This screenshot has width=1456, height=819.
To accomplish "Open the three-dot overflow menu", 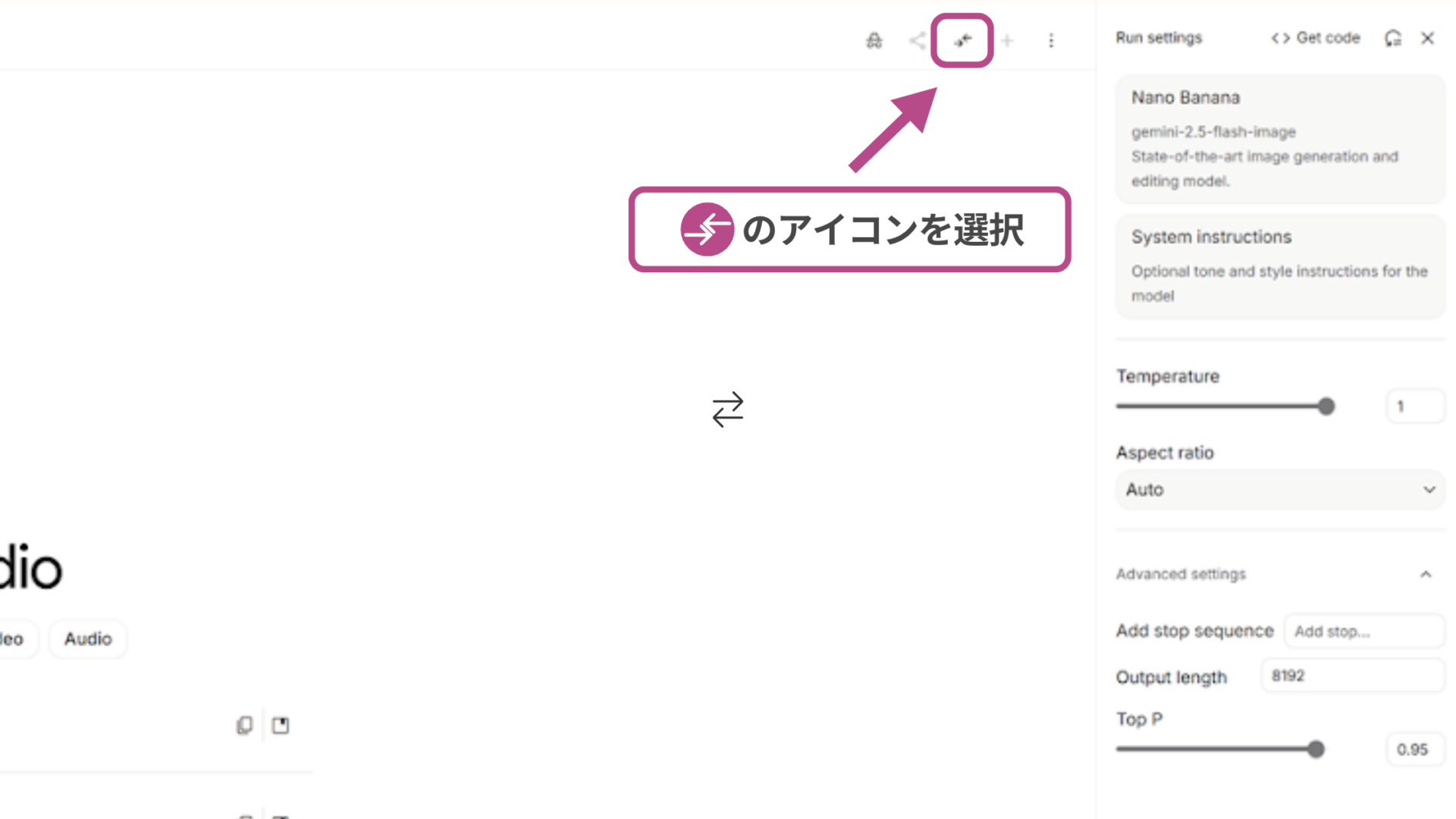I will click(1051, 41).
